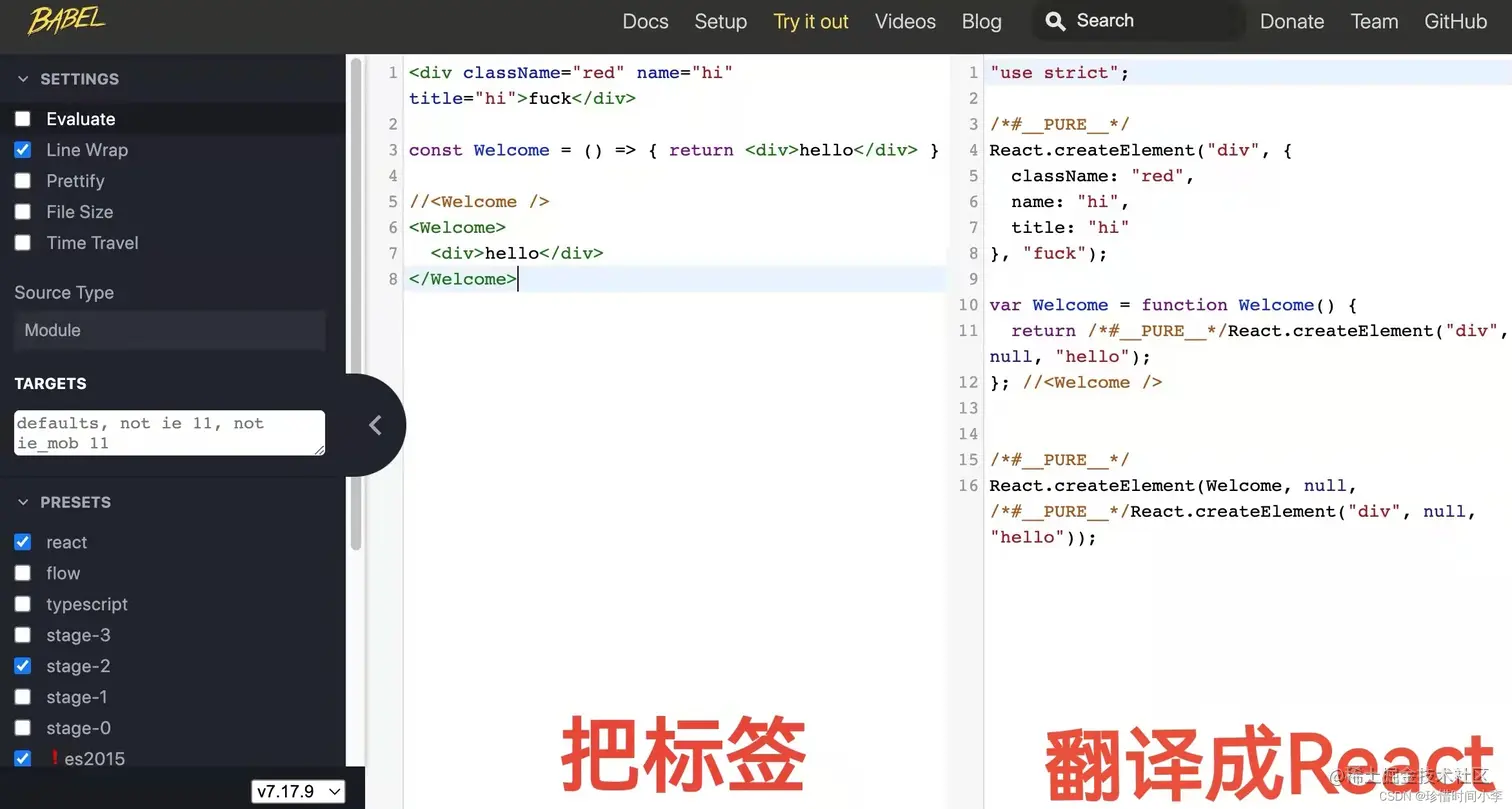Image resolution: width=1512 pixels, height=809 pixels.
Task: Open the Babel version v7.17.9 dropdown
Action: pyautogui.click(x=297, y=791)
